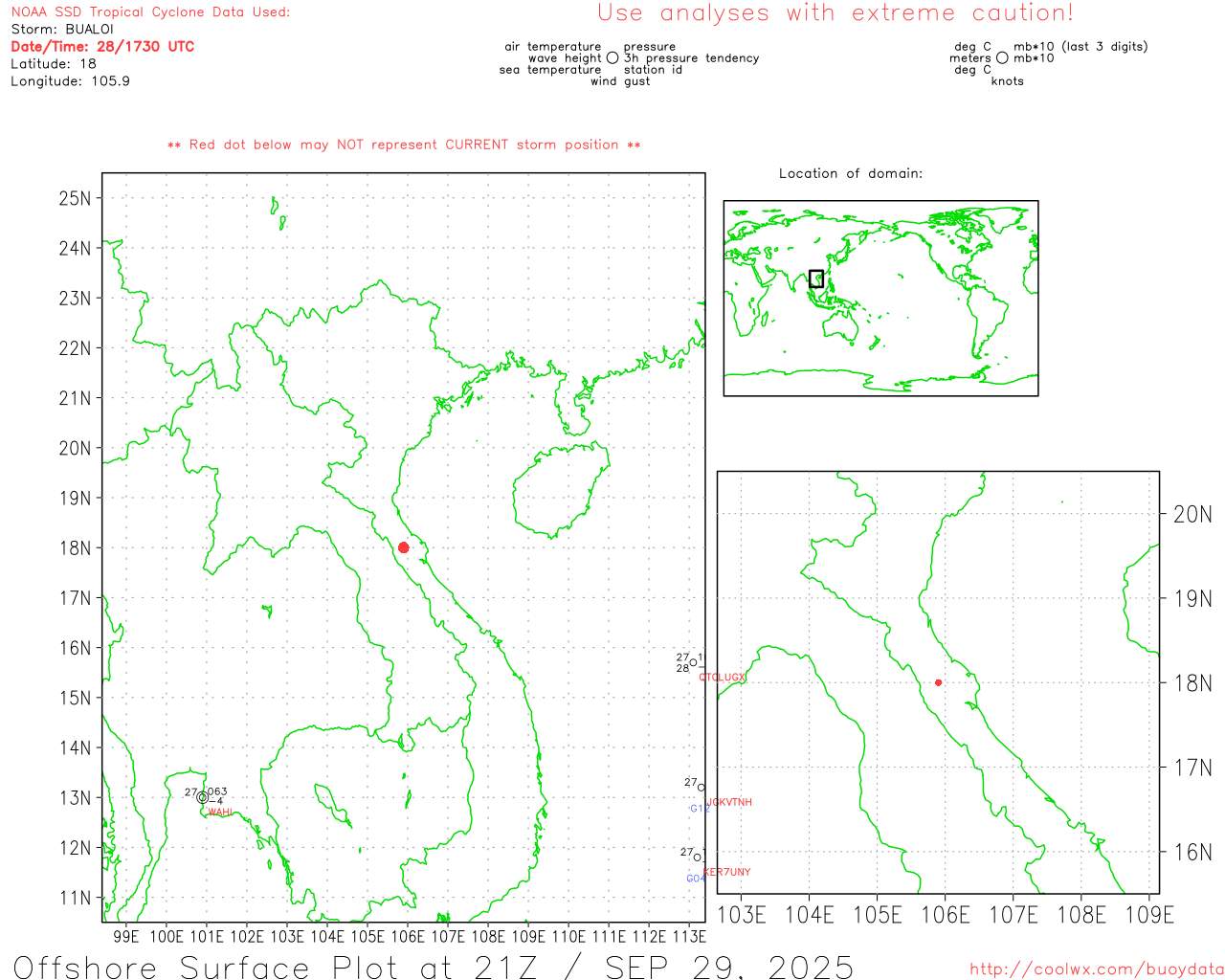Viewport: 1225px width, 980px height.
Task: Click the 'Use analyses with extreme caution!' warning
Action: coord(835,13)
